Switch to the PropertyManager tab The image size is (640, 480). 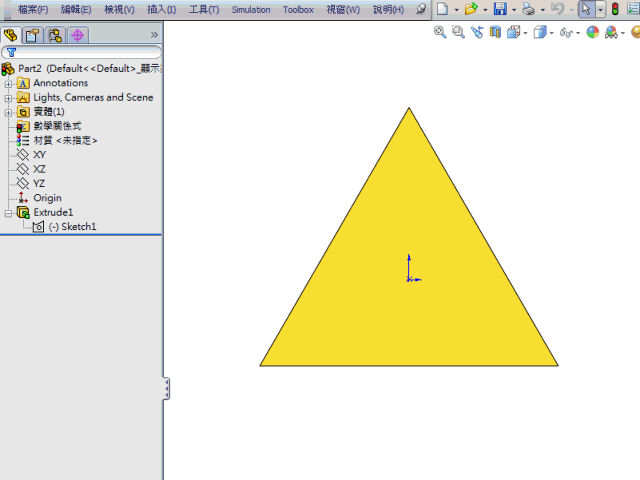pyautogui.click(x=32, y=35)
